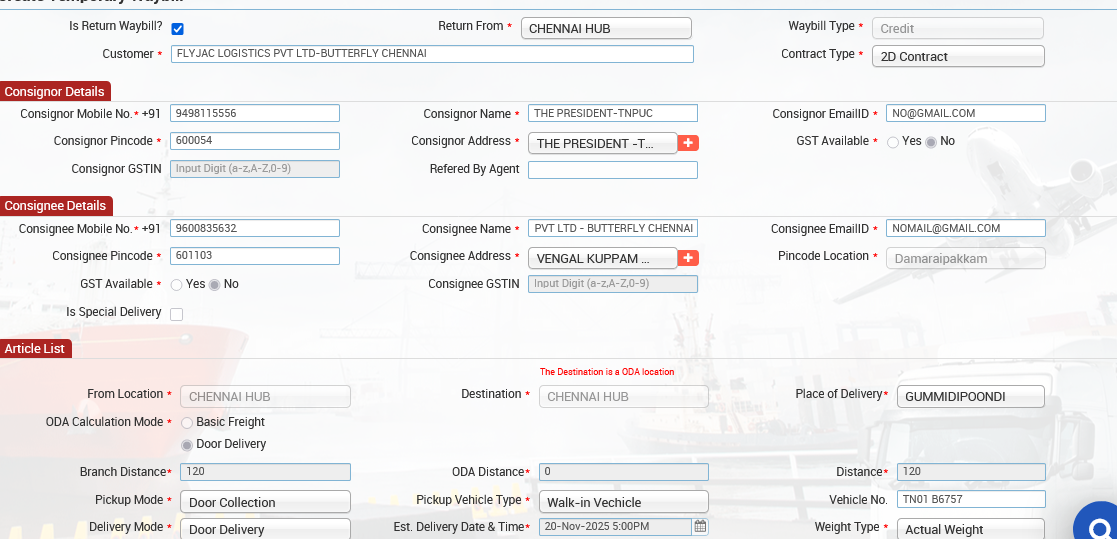Select Yes for consignee GST Available
Screen dimensions: 1117x539
[177, 285]
